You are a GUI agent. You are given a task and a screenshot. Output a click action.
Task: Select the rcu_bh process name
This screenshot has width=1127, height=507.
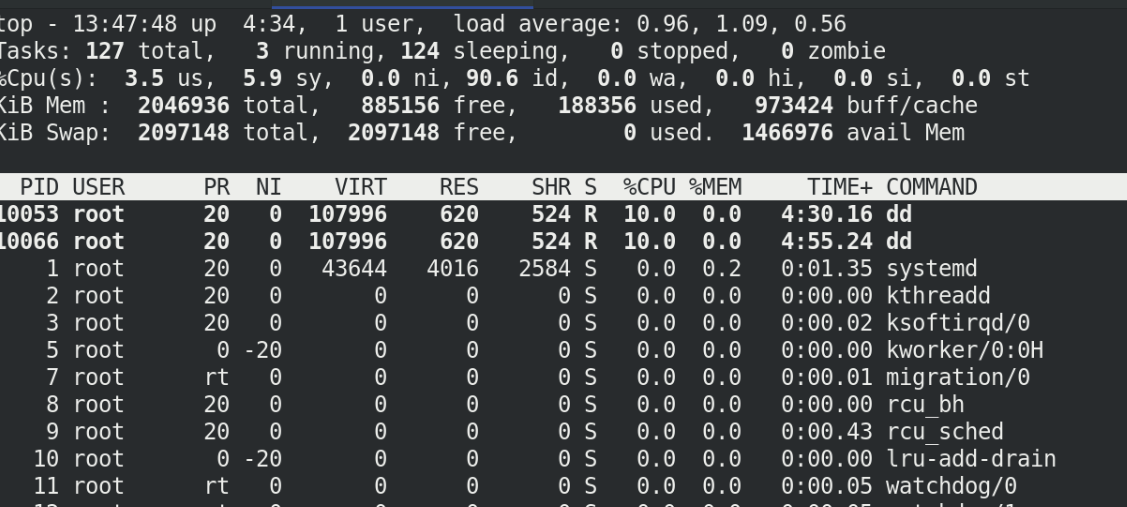pos(925,405)
